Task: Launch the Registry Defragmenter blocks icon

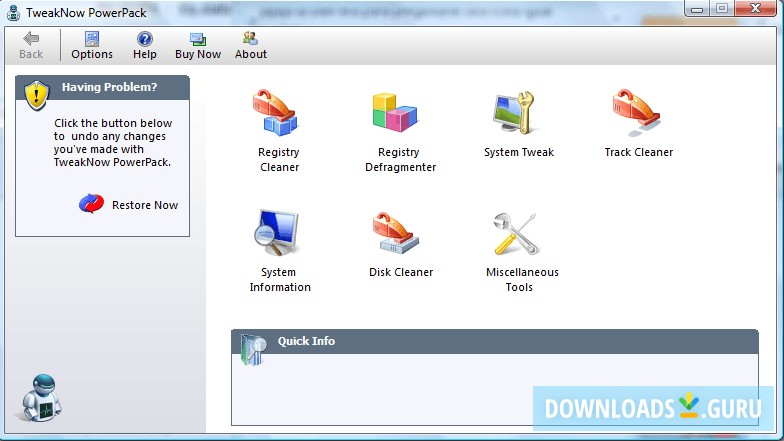Action: coord(394,112)
